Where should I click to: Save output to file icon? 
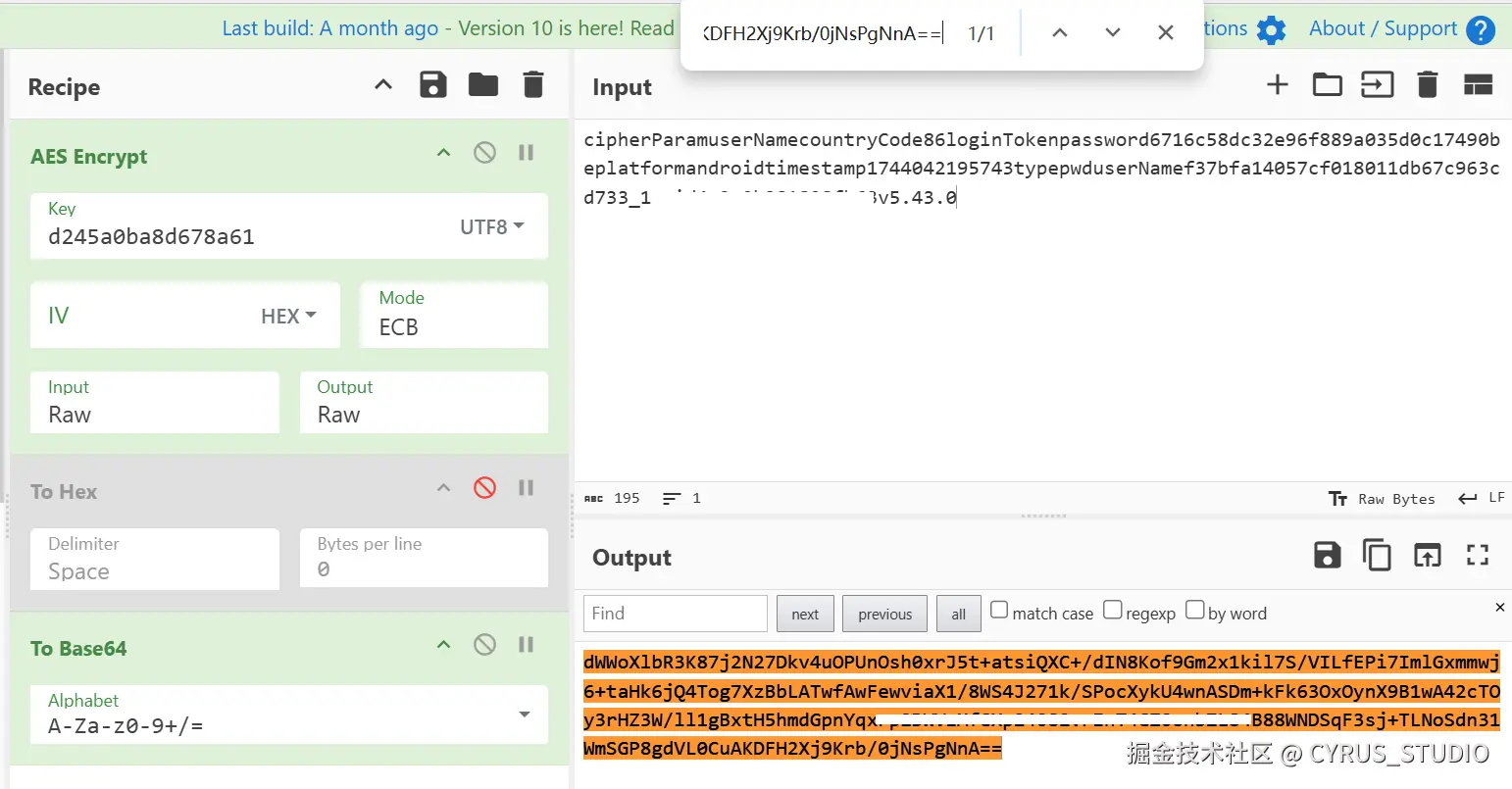coord(1327,556)
